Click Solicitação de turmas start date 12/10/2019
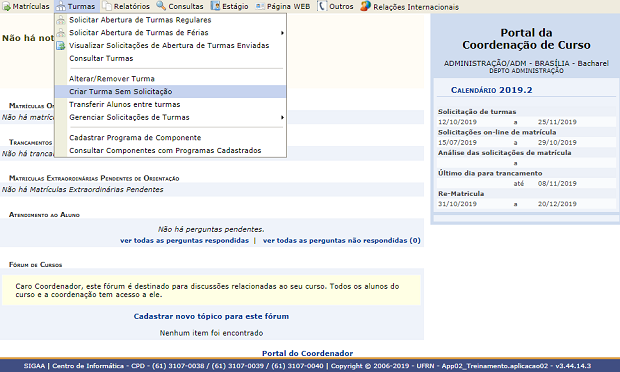The width and height of the screenshot is (620, 372). 457,122
